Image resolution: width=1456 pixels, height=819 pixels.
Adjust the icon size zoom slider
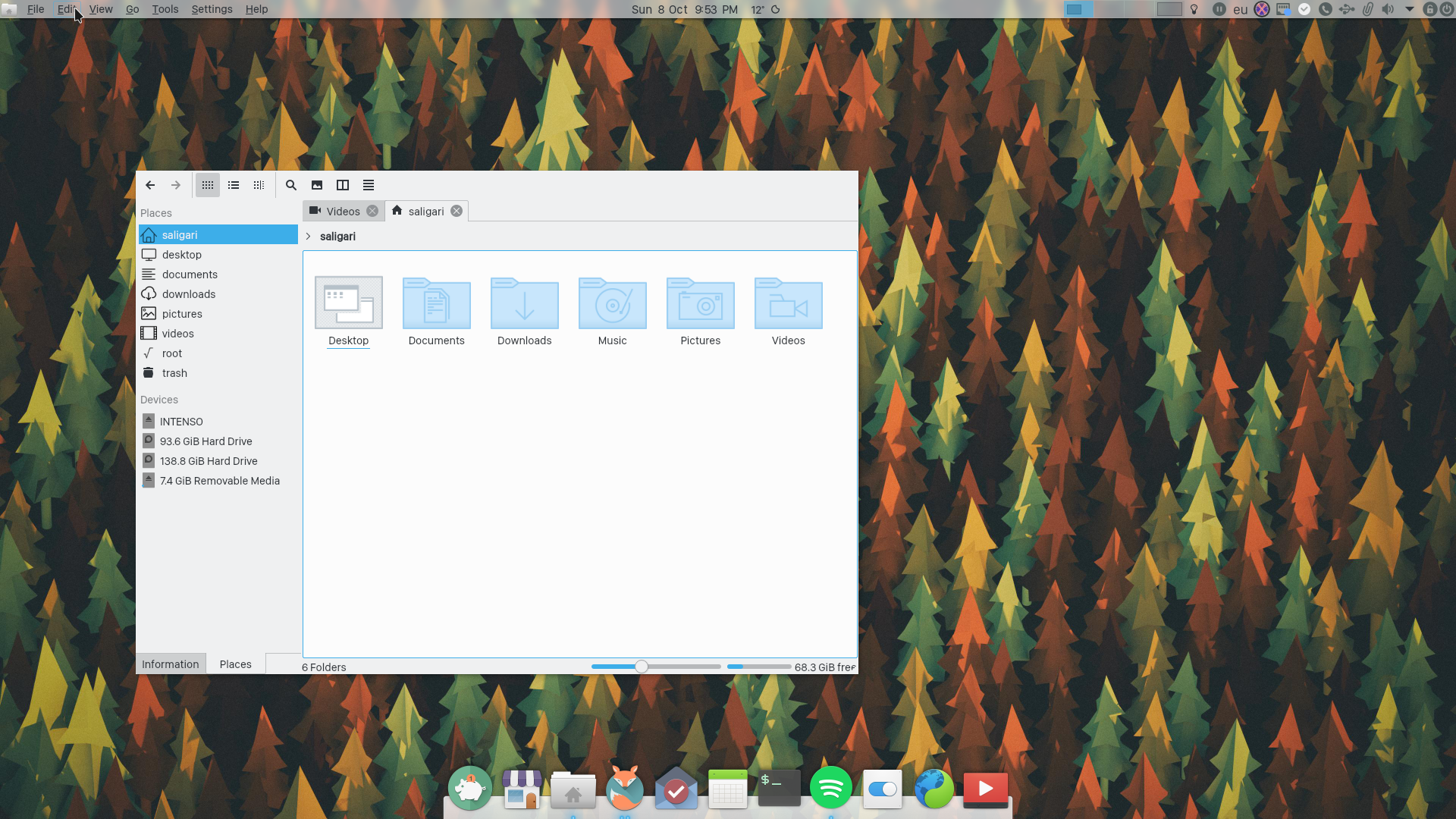pos(642,667)
